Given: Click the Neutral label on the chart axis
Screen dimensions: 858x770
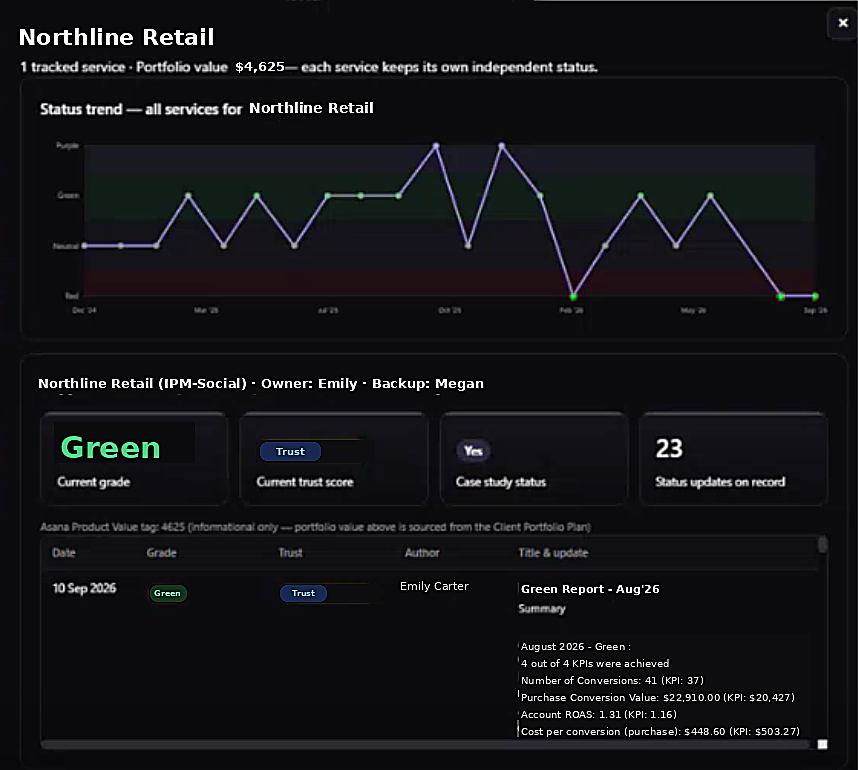Looking at the screenshot, I should pos(66,246).
